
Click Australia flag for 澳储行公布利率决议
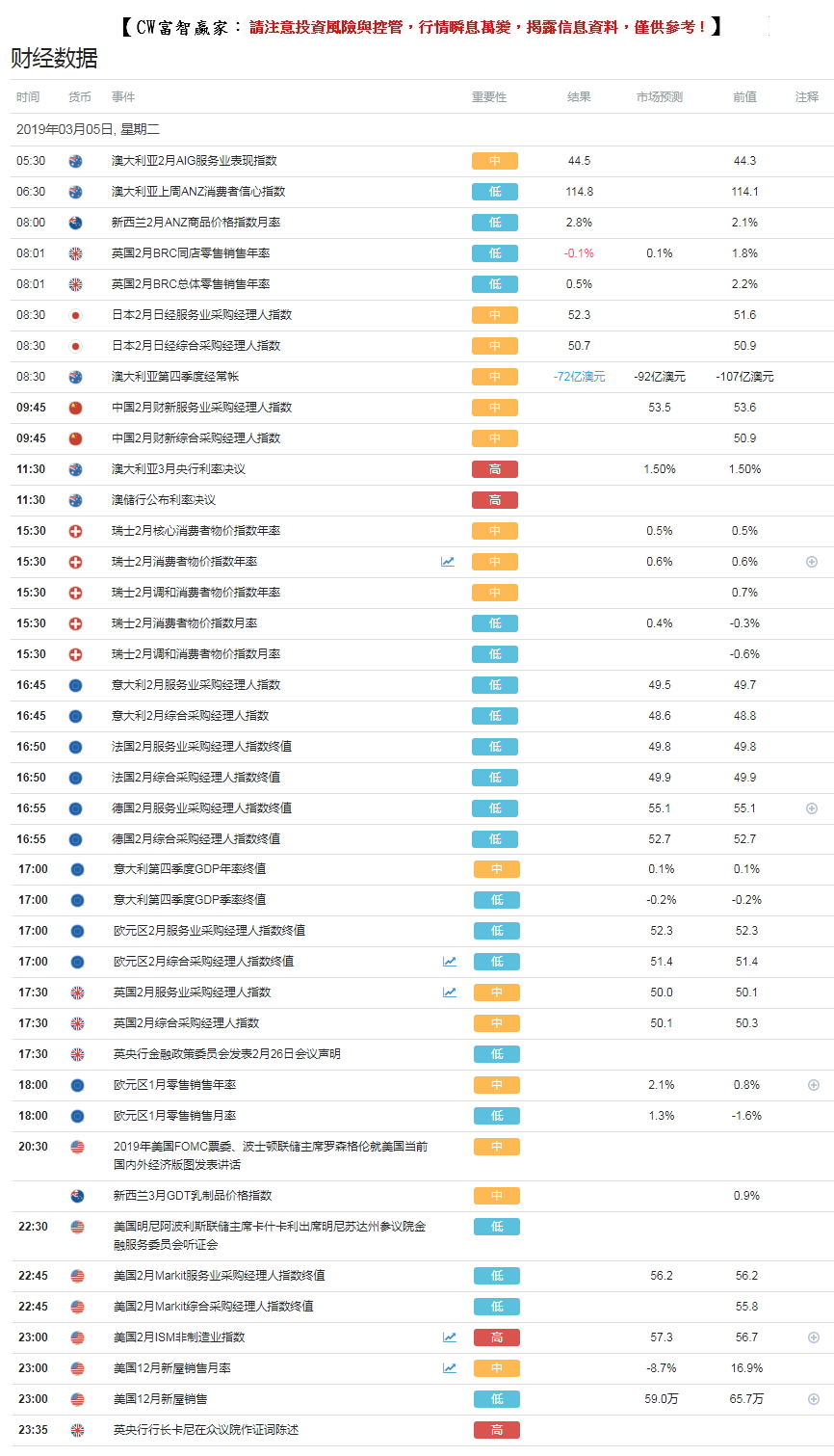click(75, 500)
